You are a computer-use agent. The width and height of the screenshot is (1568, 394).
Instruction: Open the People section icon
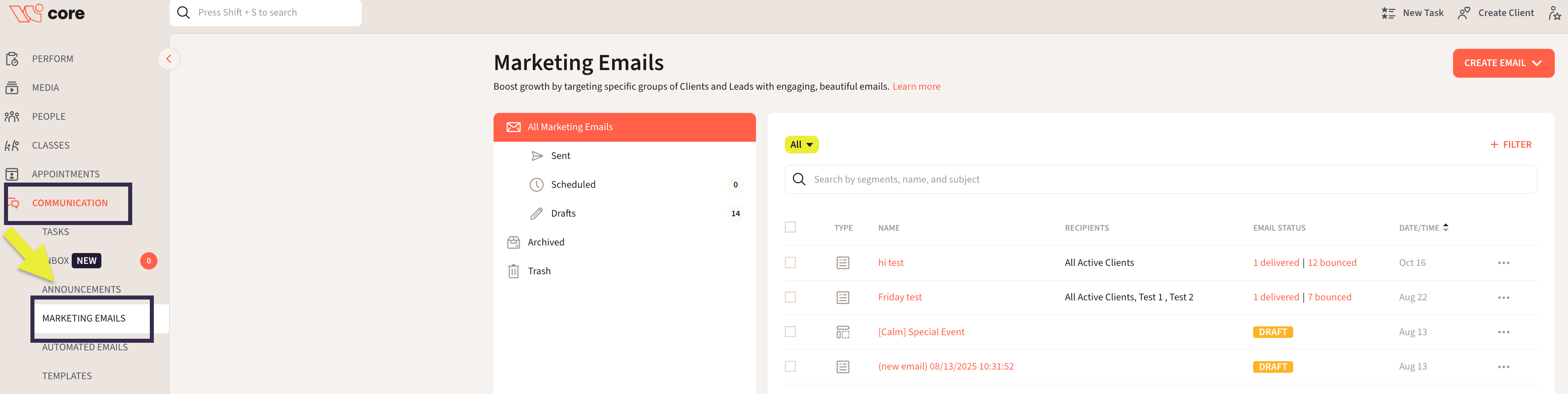[x=12, y=117]
